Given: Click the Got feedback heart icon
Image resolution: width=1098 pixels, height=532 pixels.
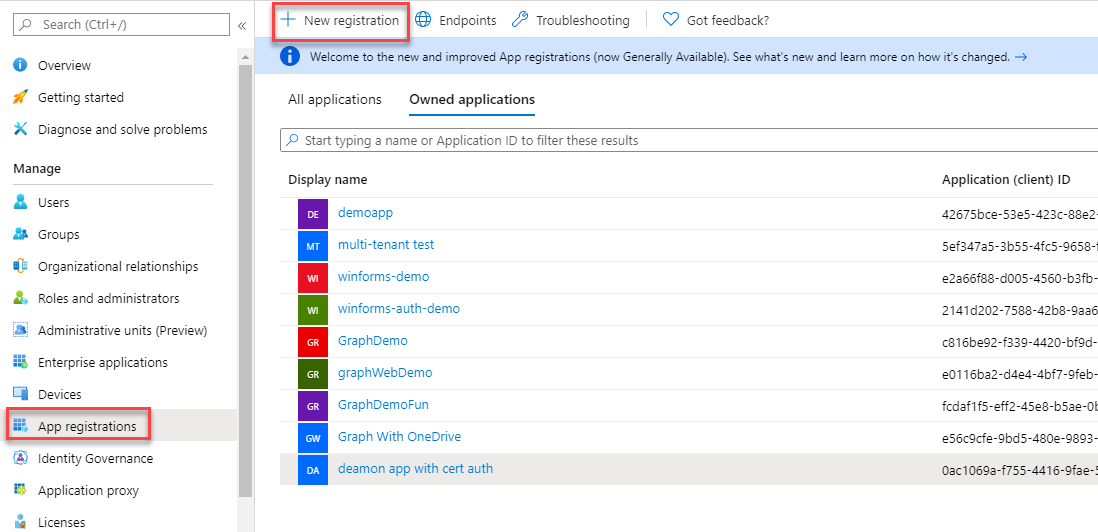Looking at the screenshot, I should pos(671,20).
